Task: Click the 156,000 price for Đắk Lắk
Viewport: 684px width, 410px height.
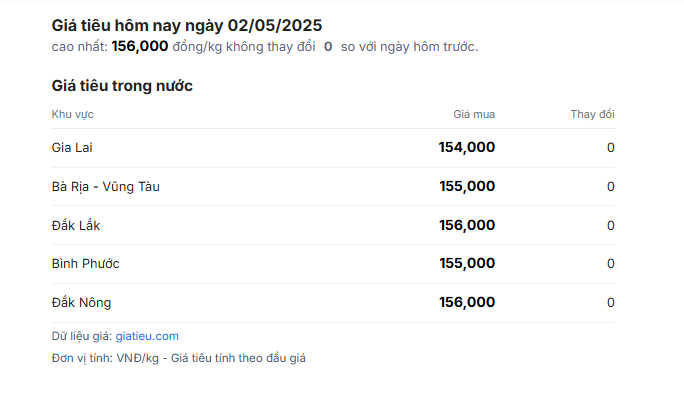Action: (467, 225)
